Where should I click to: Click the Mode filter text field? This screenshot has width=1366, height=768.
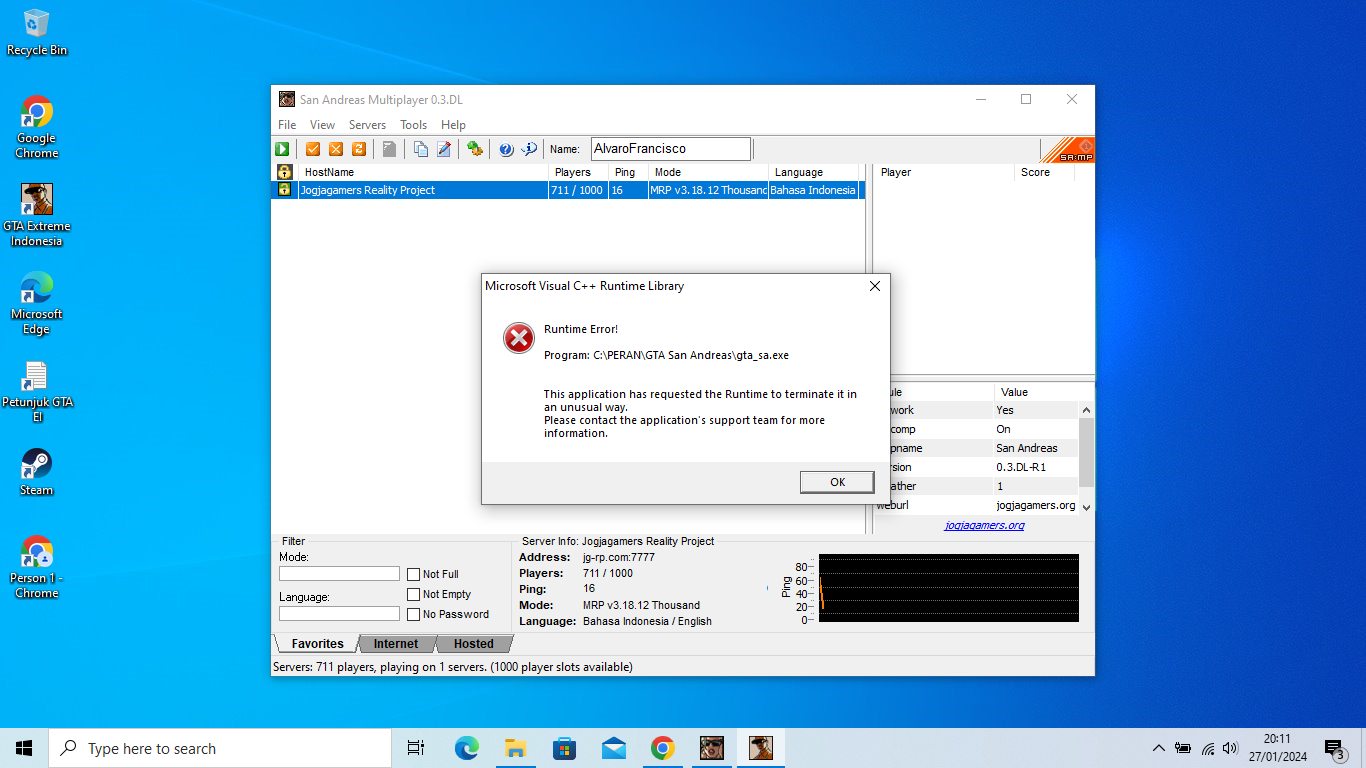(339, 574)
